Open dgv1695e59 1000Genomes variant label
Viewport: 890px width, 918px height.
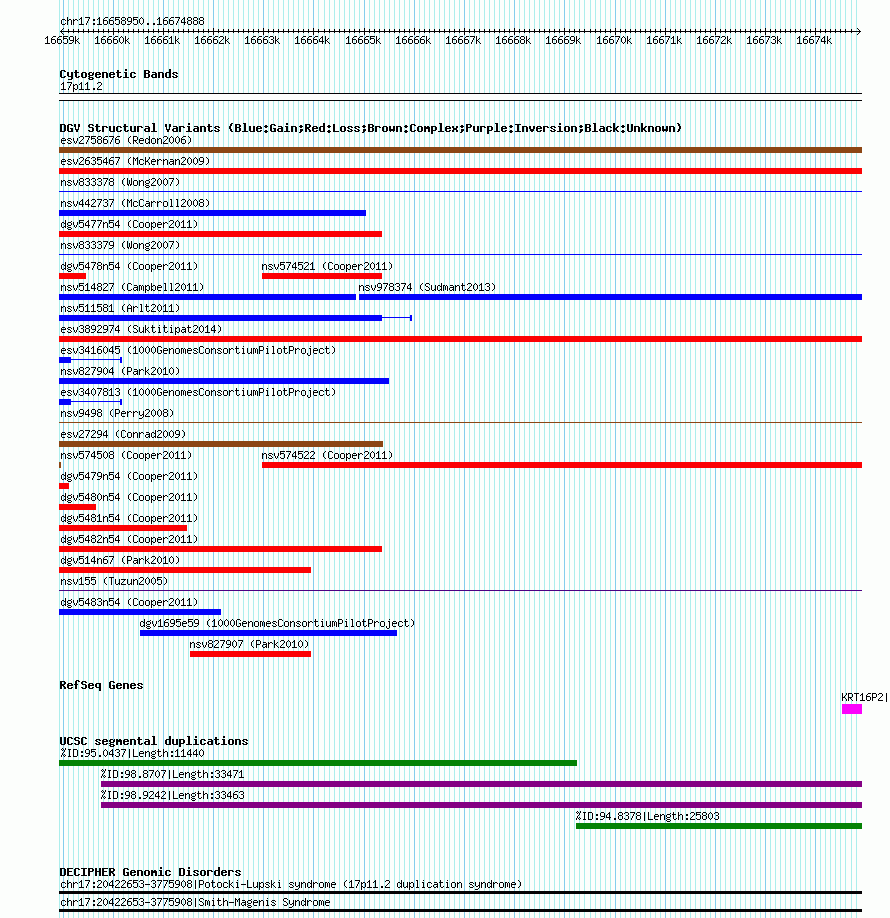click(277, 624)
